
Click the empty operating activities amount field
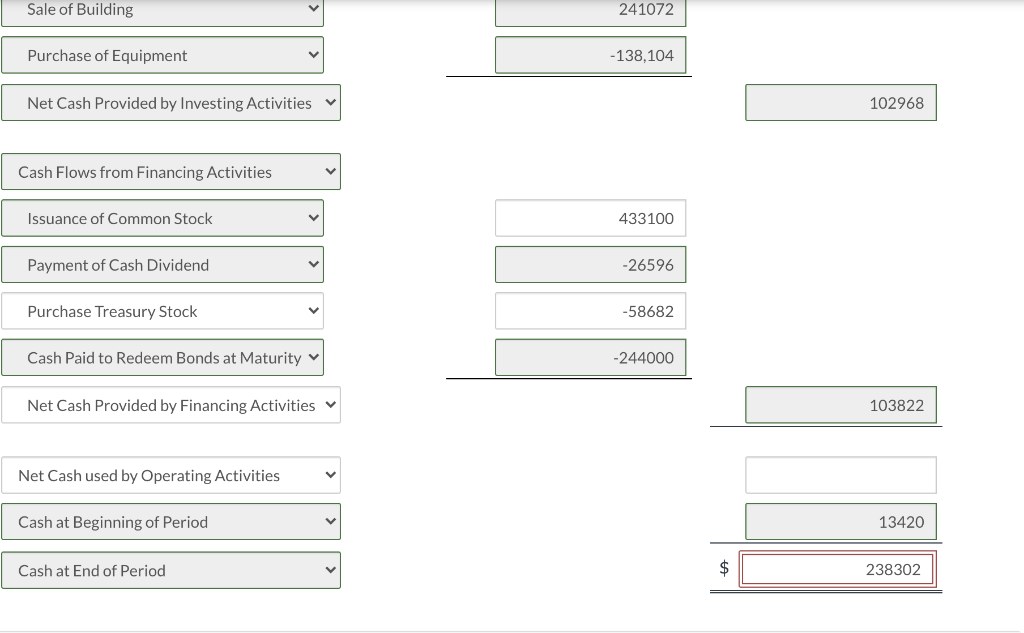point(840,475)
